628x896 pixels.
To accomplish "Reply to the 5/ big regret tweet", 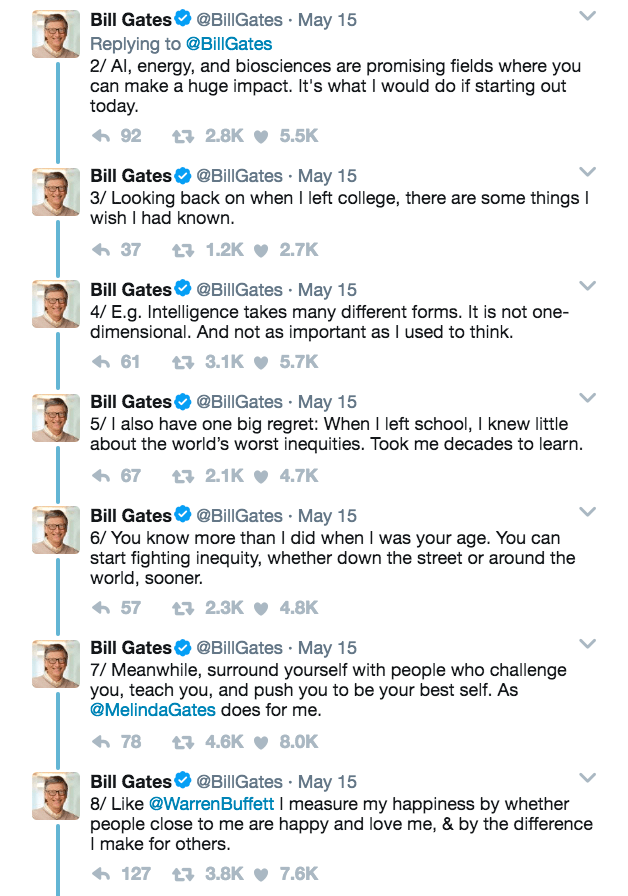I will click(x=101, y=475).
